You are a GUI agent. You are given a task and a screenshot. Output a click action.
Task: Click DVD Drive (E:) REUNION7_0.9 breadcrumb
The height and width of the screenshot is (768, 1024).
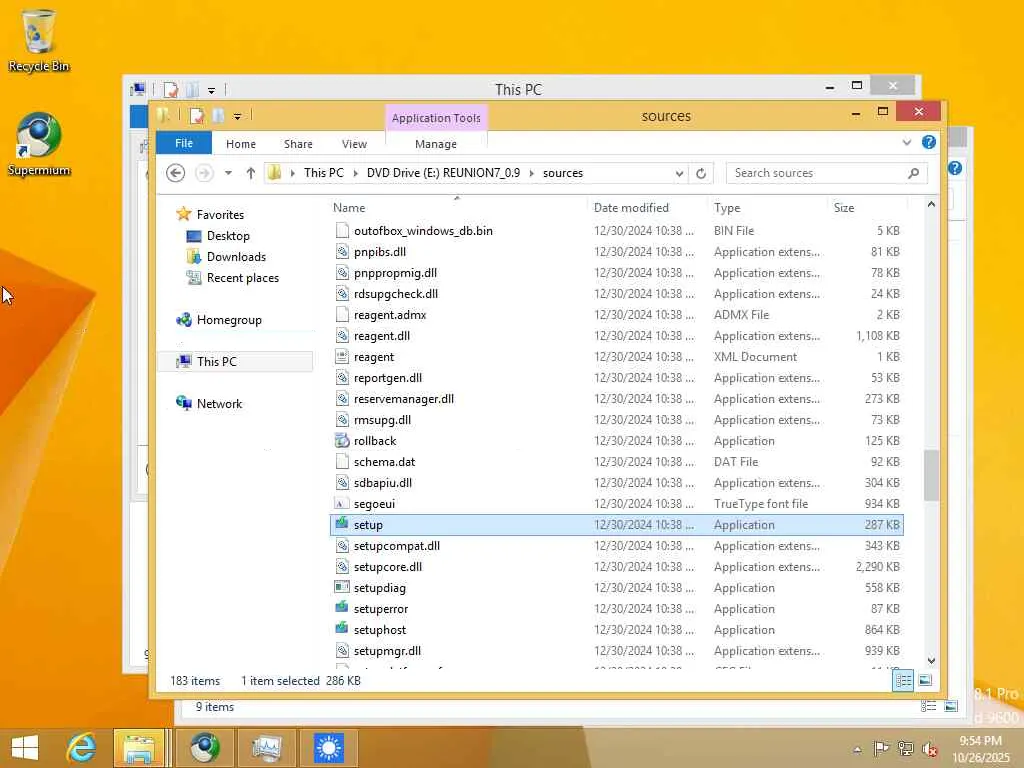click(x=443, y=173)
